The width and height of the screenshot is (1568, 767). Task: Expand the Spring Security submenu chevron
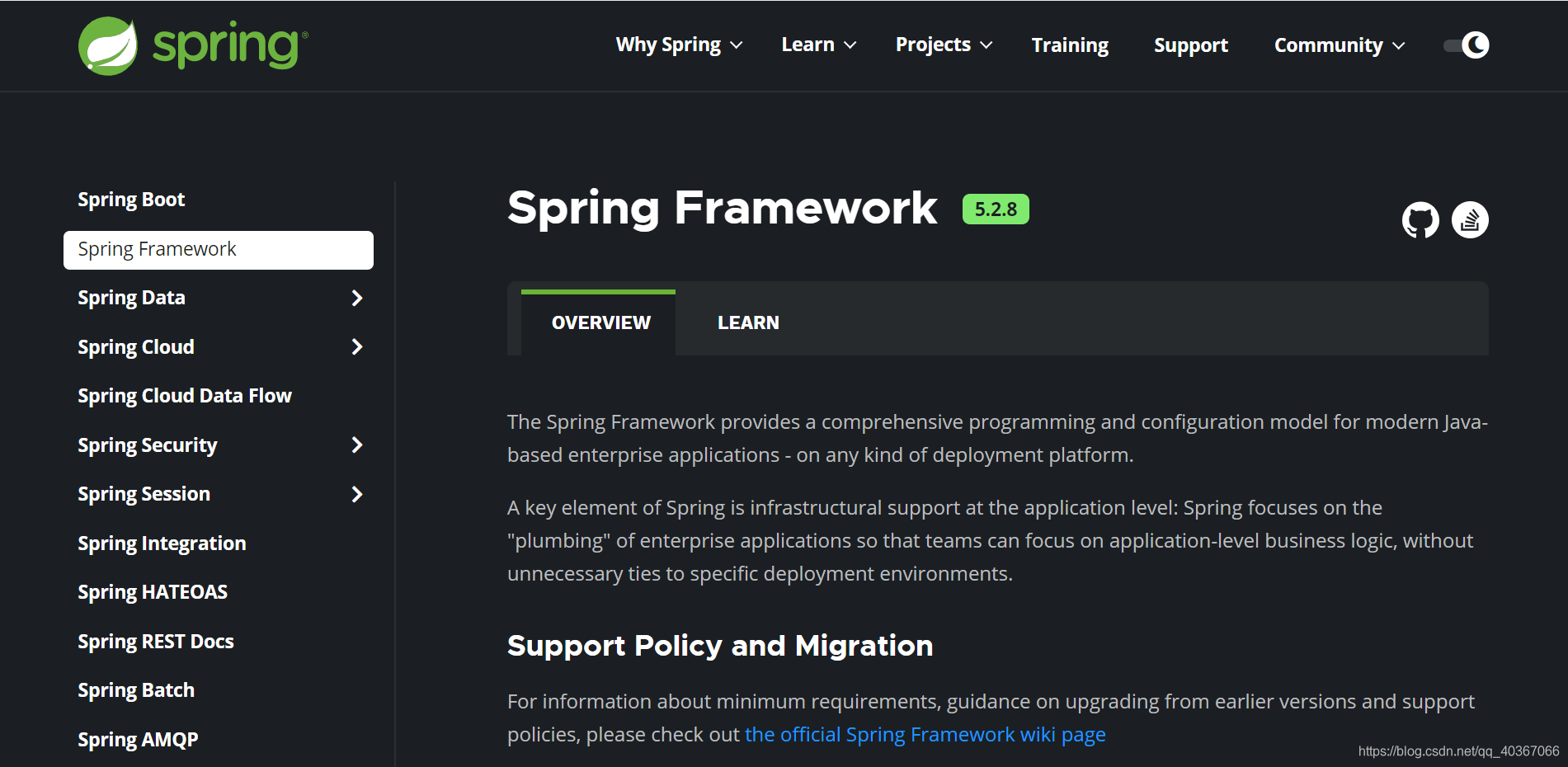[357, 445]
